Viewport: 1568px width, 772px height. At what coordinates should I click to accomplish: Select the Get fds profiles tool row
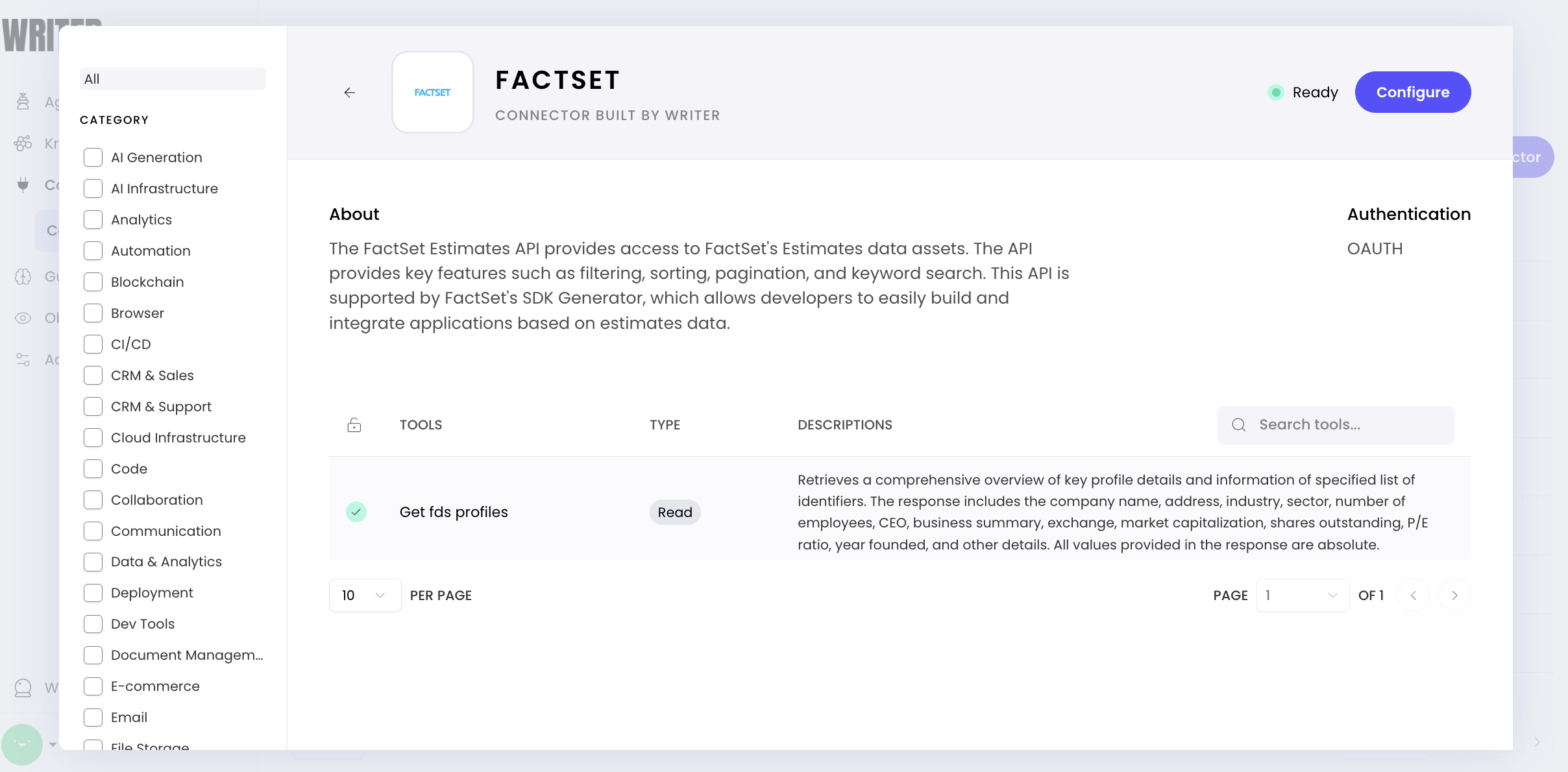[x=453, y=512]
